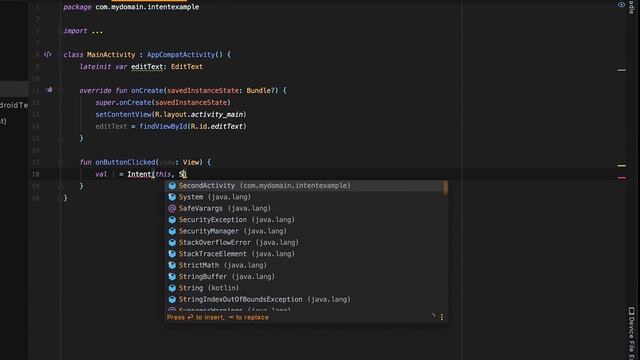The height and width of the screenshot is (360, 640).
Task: Jump to the red error stripe mark
Action: (x=621, y=178)
